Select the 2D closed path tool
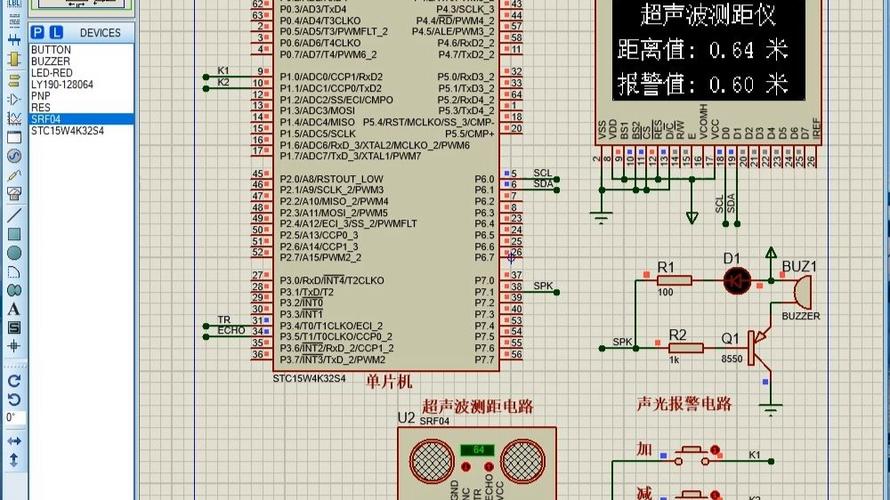The image size is (890, 500). [14, 291]
